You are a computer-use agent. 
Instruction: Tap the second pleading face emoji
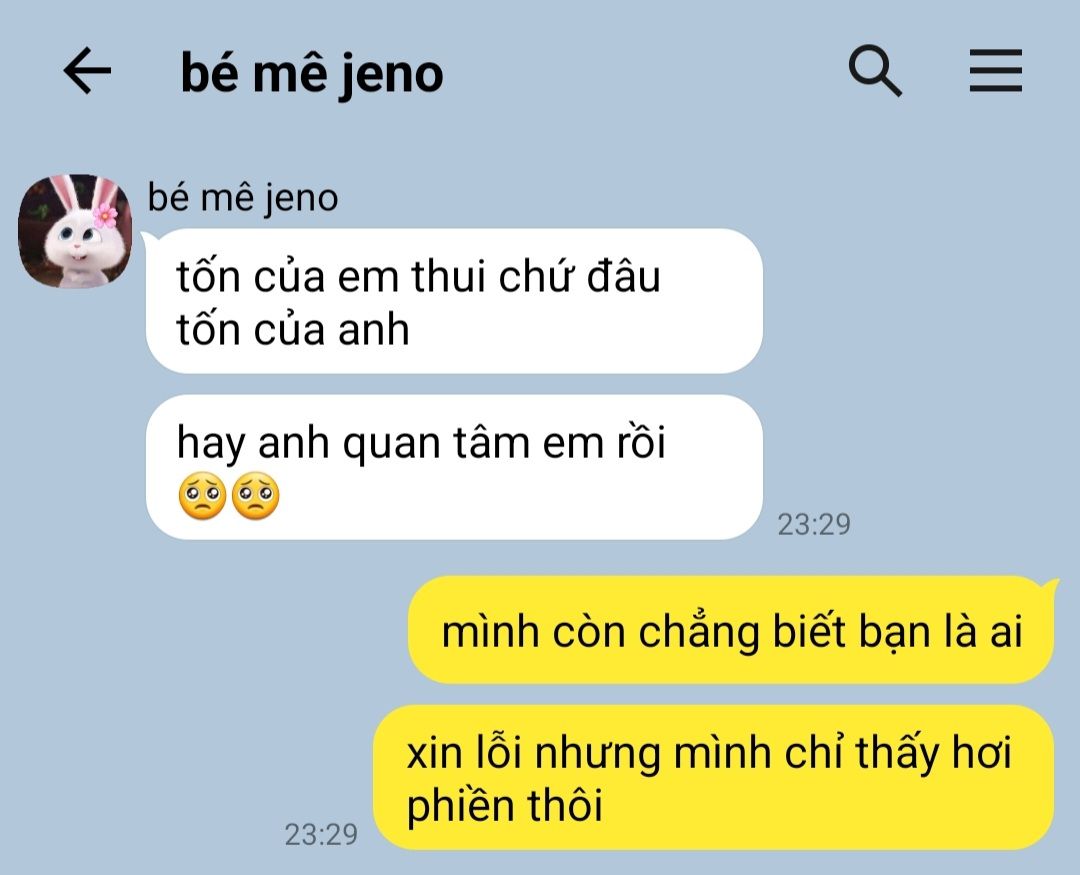(x=256, y=495)
